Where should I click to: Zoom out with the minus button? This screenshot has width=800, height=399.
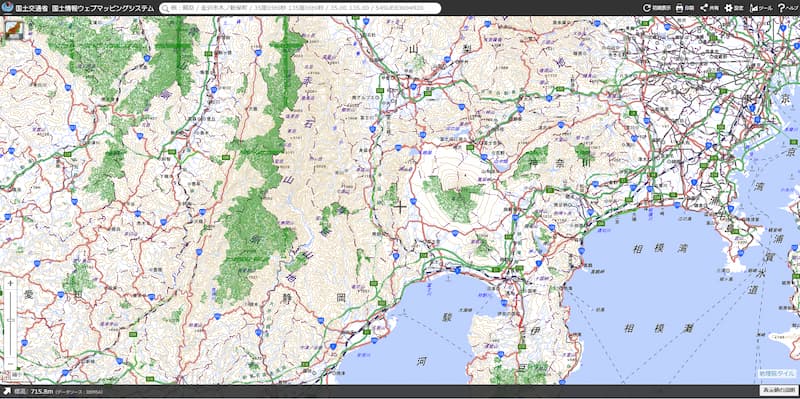point(11,364)
